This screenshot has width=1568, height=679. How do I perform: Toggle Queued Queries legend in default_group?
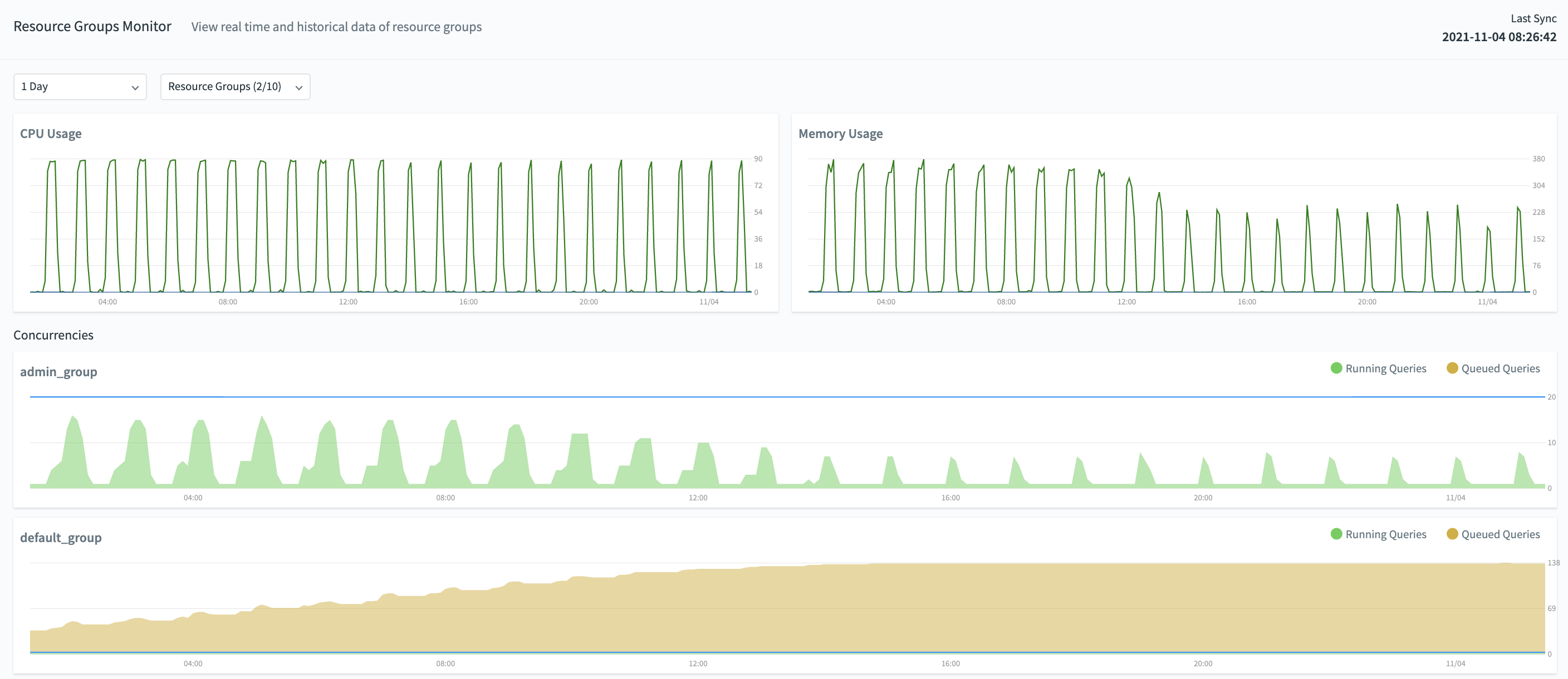[x=1493, y=534]
